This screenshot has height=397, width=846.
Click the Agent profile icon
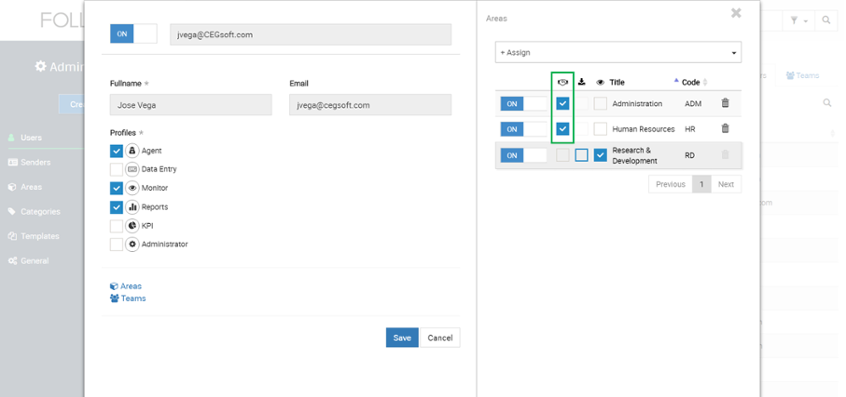coord(132,151)
